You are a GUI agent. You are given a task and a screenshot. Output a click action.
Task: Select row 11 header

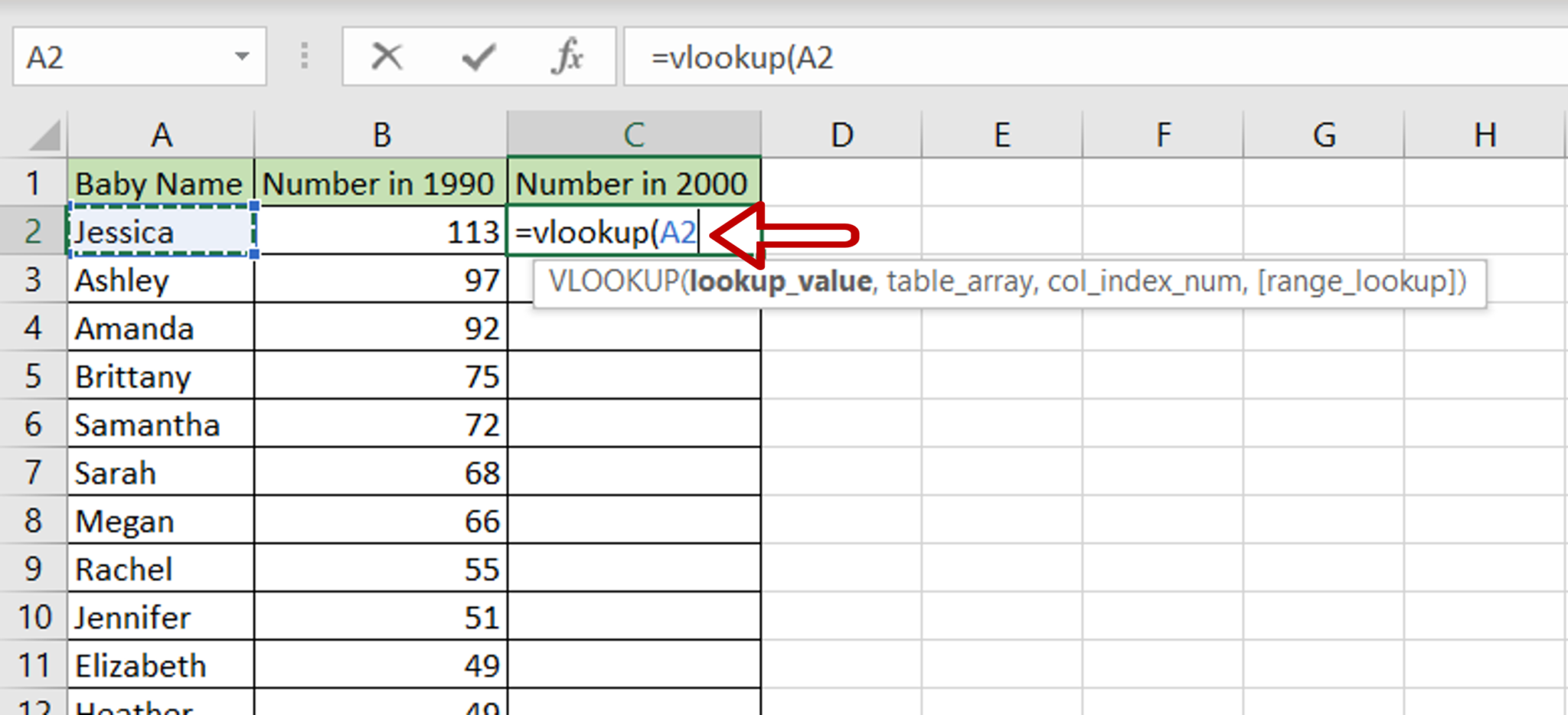point(33,664)
